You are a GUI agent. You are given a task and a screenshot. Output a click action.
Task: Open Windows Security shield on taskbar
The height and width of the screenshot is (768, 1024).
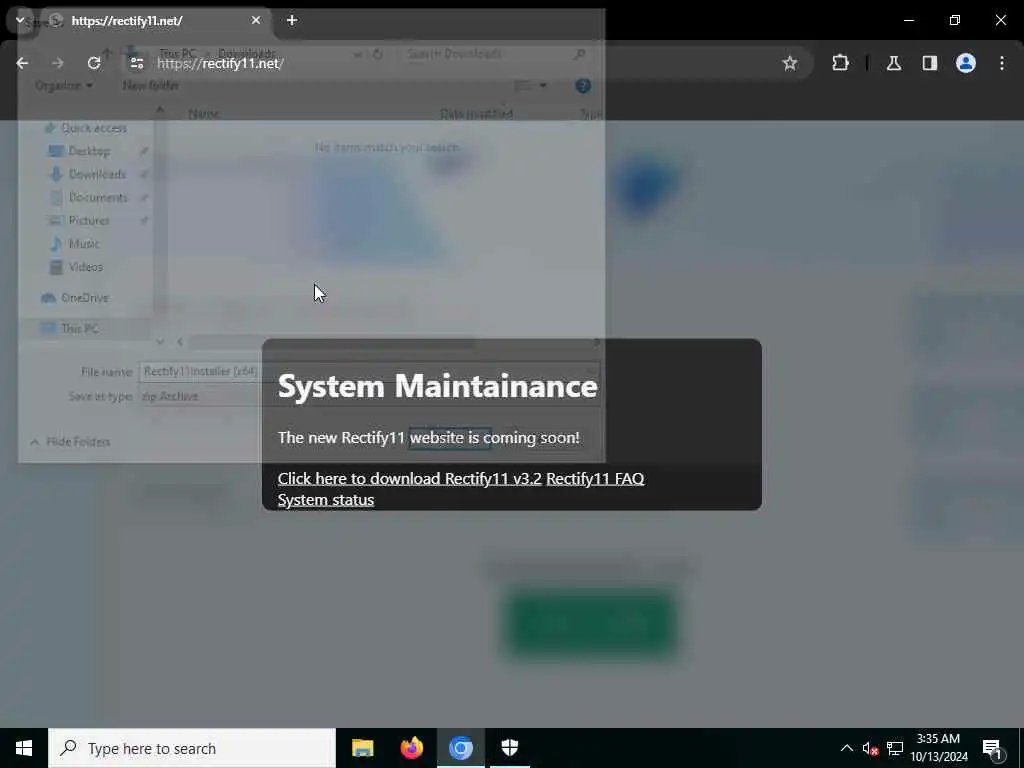pos(509,748)
